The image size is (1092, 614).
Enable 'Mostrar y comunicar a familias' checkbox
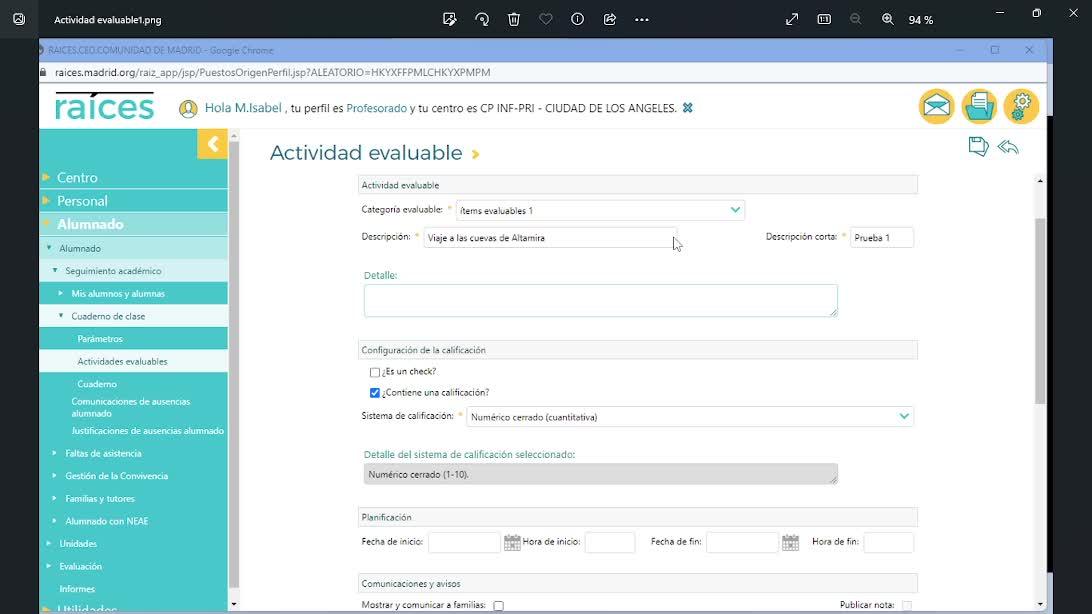click(x=499, y=606)
